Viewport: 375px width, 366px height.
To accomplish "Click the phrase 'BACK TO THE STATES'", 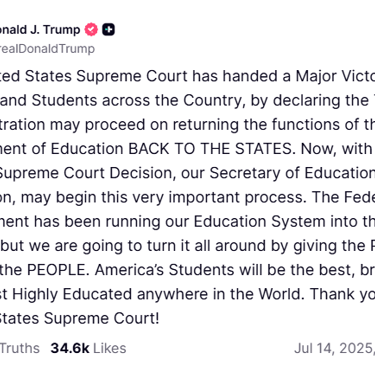I will 212,149.
